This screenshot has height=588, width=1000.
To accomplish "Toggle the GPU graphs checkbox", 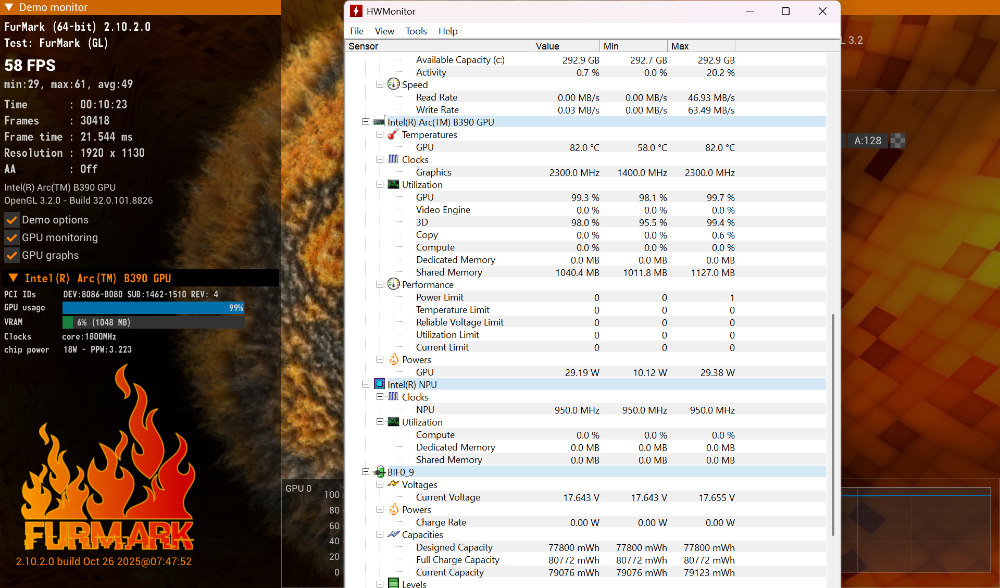I will (x=11, y=255).
